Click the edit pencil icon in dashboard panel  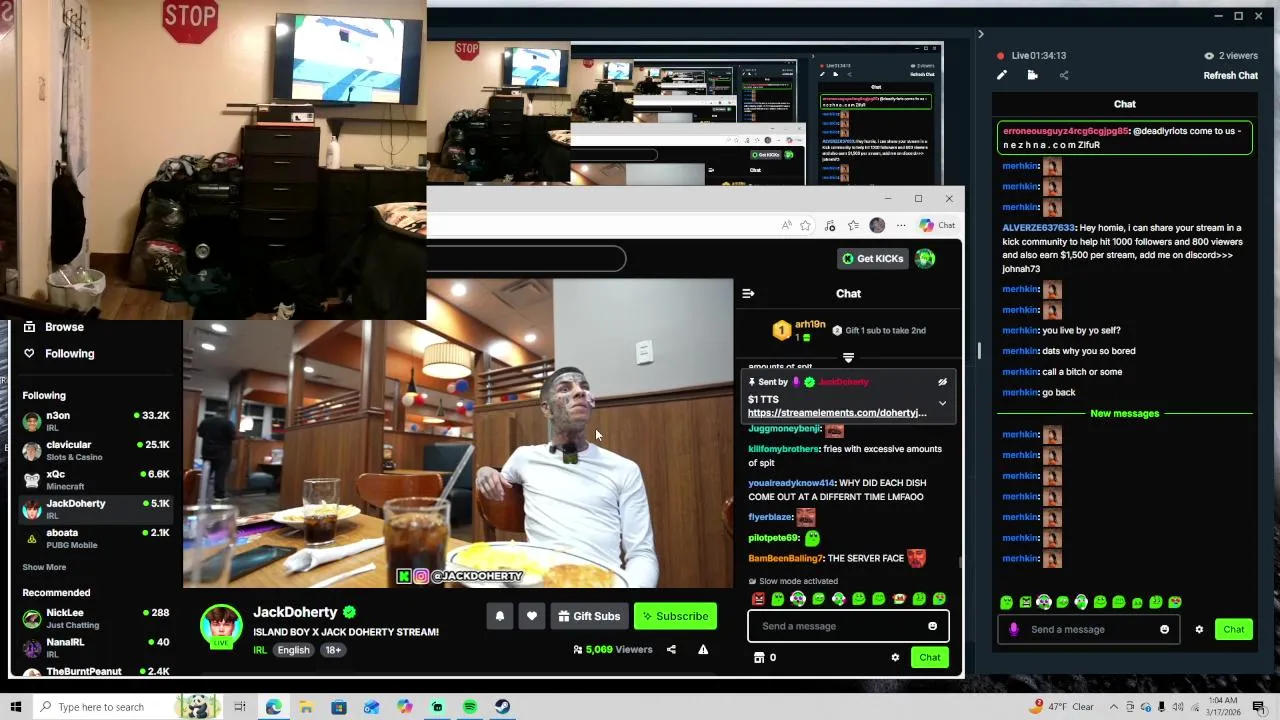(x=1002, y=75)
